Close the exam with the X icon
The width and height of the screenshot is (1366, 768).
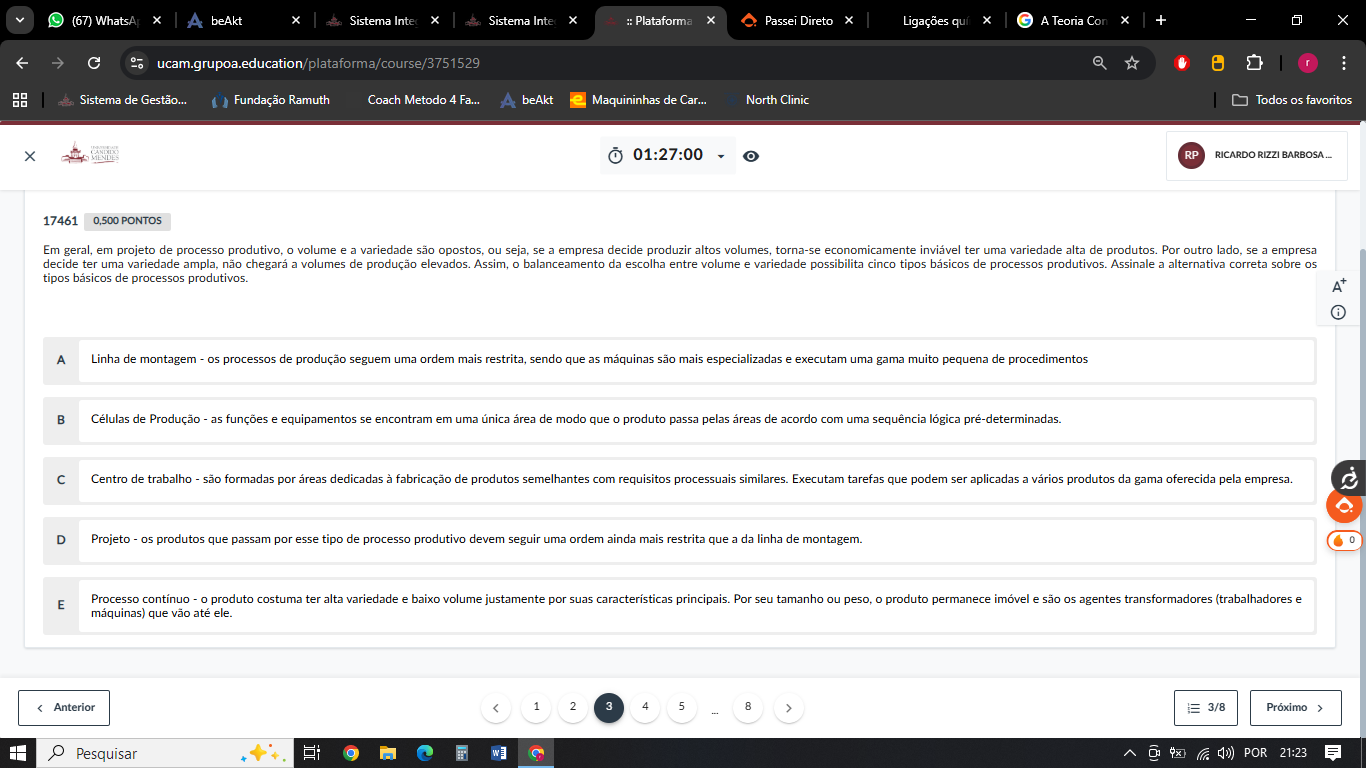(30, 156)
